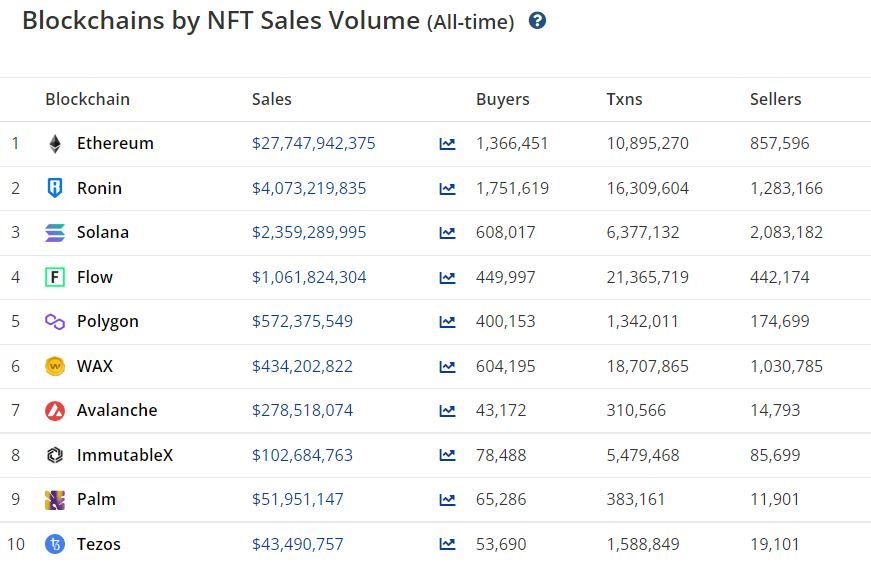This screenshot has width=871, height=564.
Task: Click the Tezos logo icon
Action: 55,544
